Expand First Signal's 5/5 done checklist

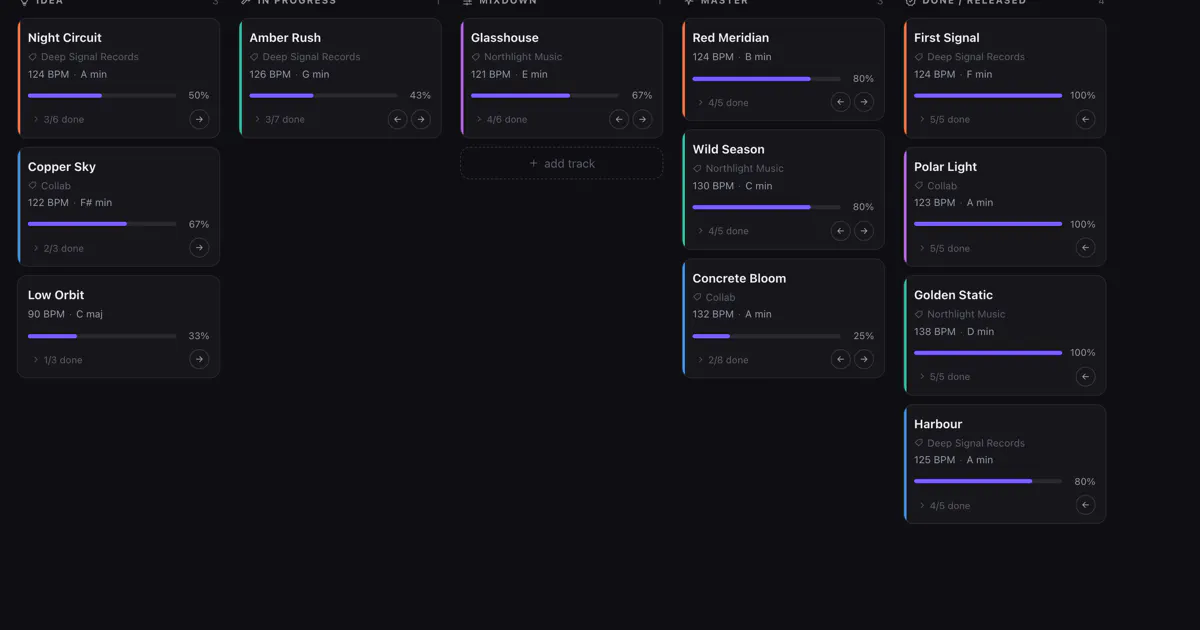tap(943, 119)
